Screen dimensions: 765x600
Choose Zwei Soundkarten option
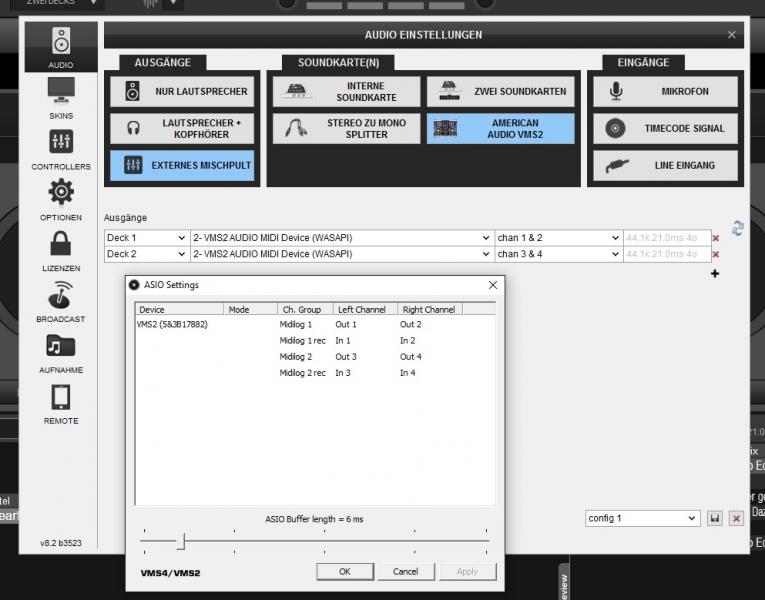coord(501,91)
